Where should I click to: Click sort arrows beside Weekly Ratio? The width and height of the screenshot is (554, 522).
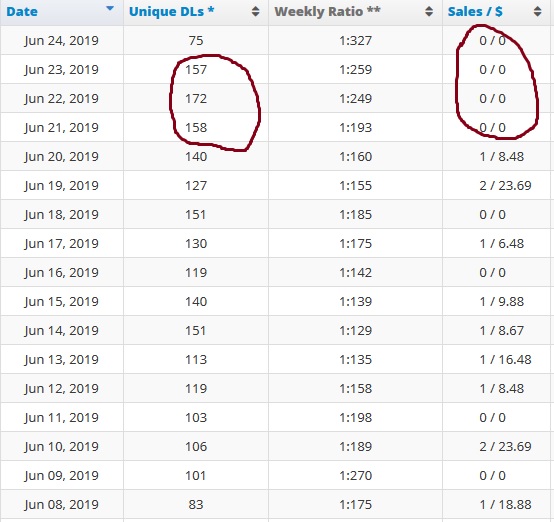(x=429, y=11)
